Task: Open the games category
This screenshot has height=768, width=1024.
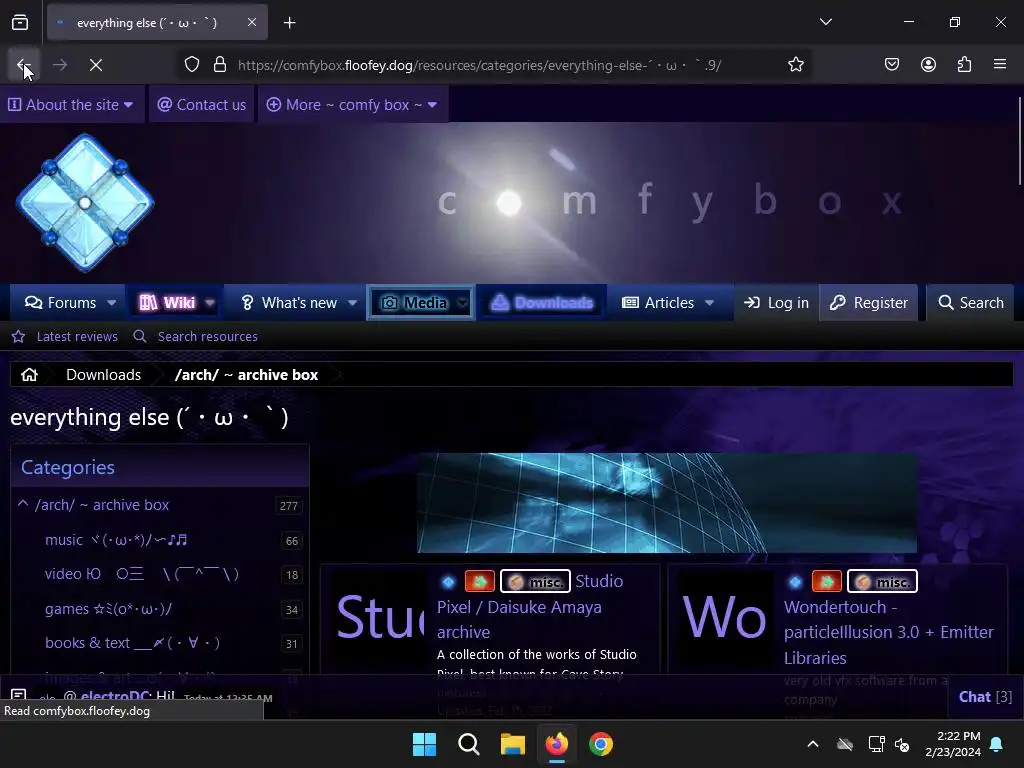Action: (x=108, y=609)
